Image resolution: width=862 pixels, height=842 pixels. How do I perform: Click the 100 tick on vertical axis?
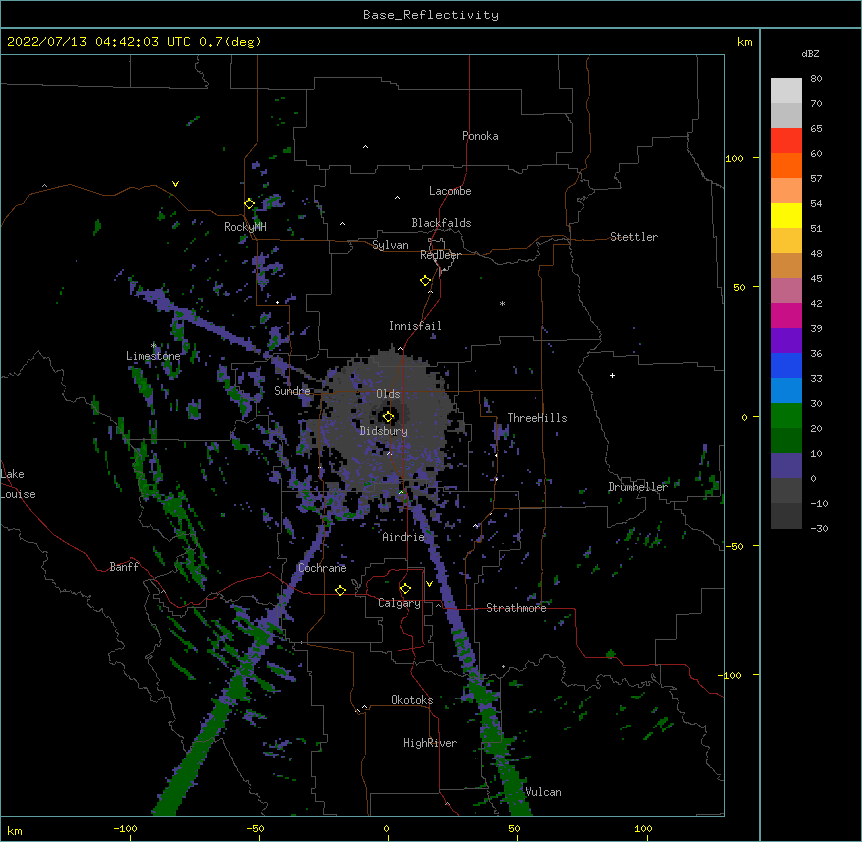734,158
